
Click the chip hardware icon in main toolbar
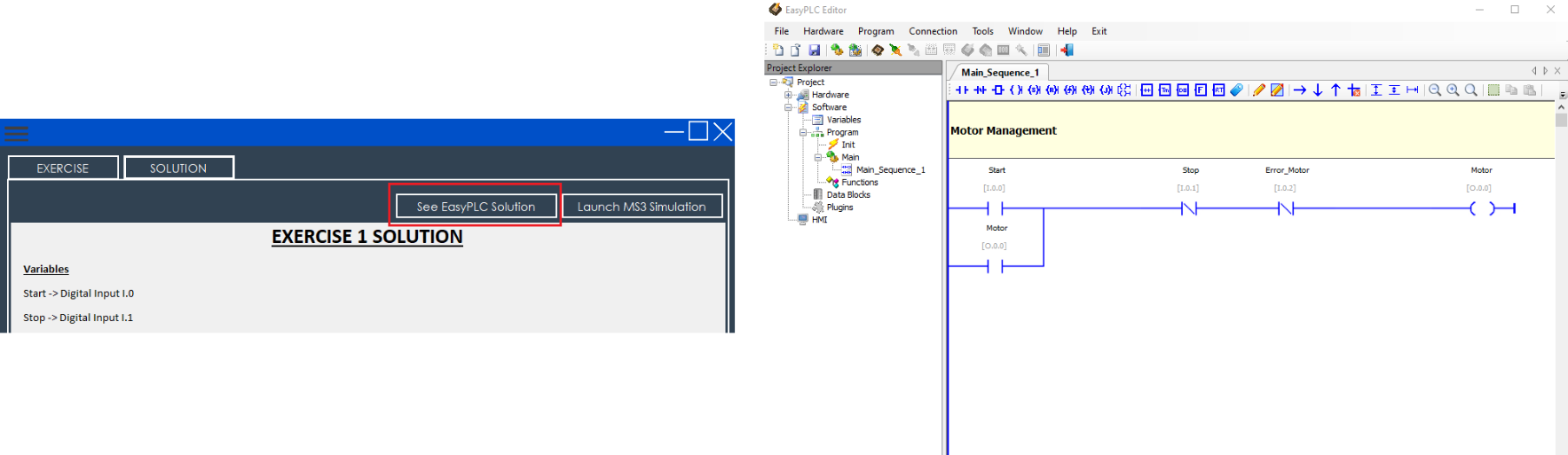(x=878, y=50)
